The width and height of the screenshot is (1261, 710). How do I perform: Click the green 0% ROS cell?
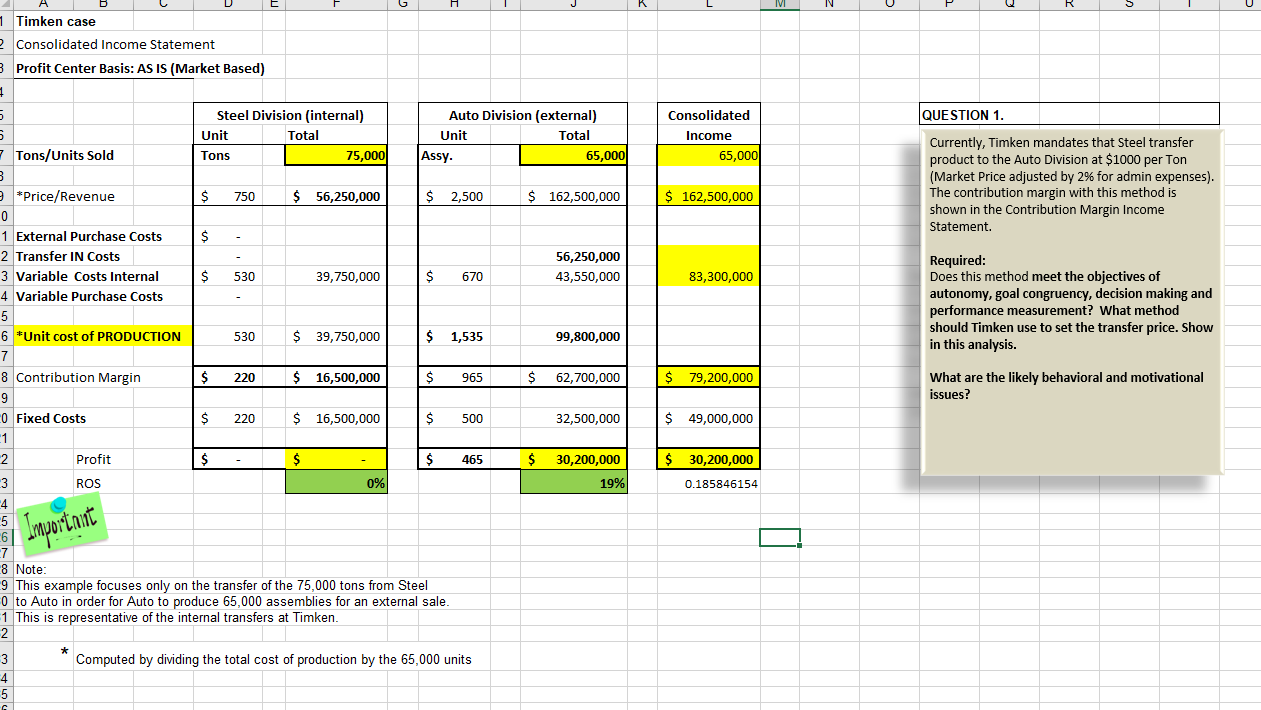pos(336,483)
